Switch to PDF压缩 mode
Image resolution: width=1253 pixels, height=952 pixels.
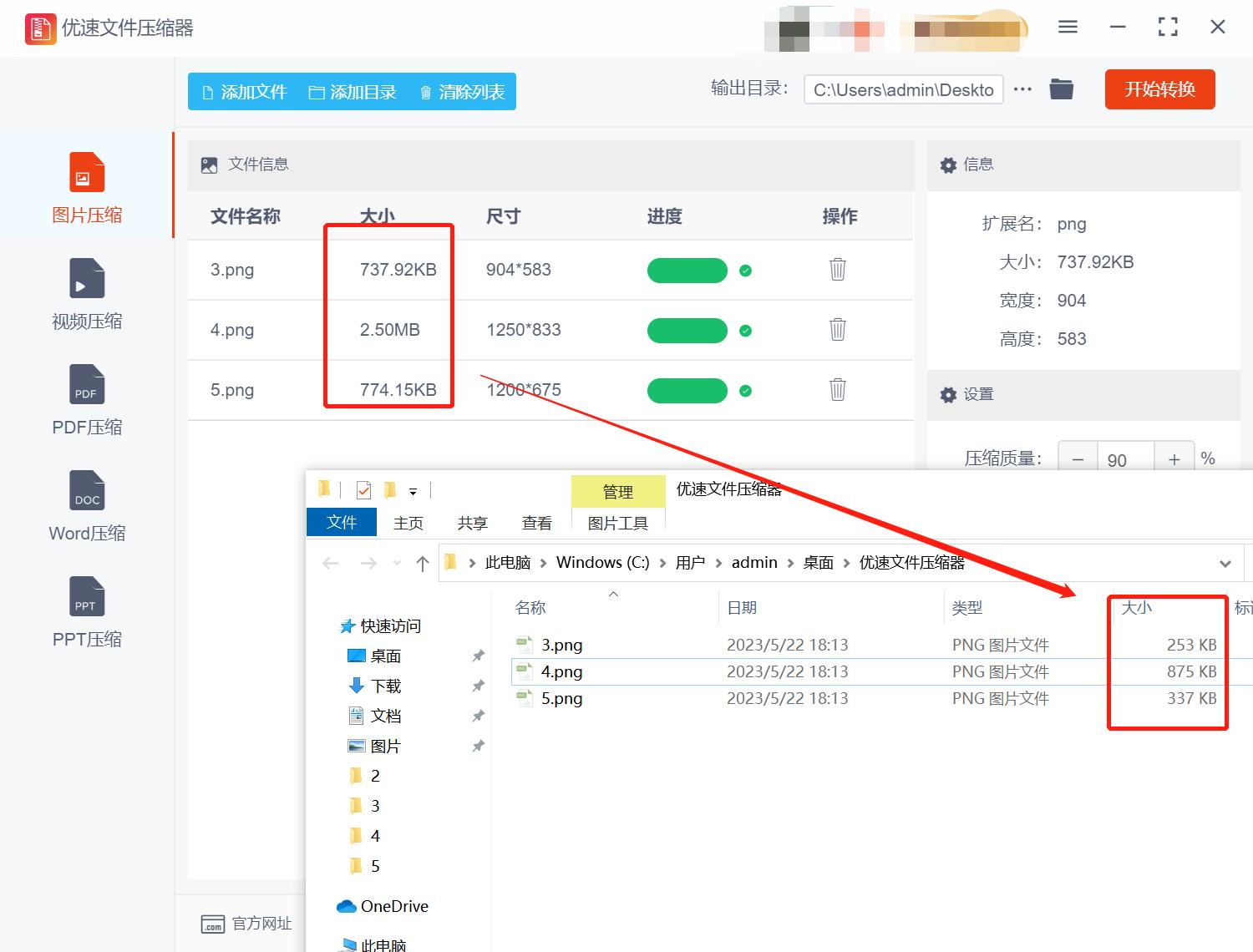pyautogui.click(x=86, y=399)
